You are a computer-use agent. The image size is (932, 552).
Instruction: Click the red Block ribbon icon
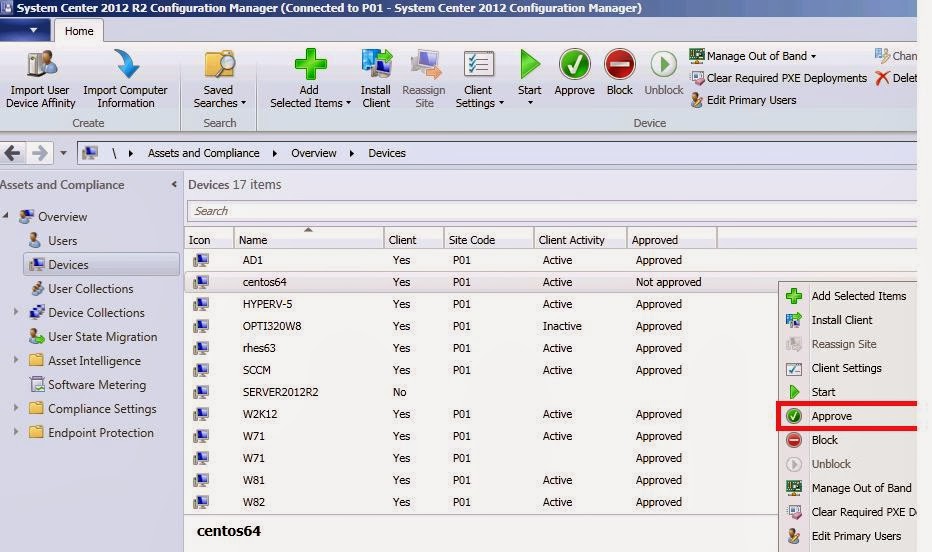tap(619, 64)
